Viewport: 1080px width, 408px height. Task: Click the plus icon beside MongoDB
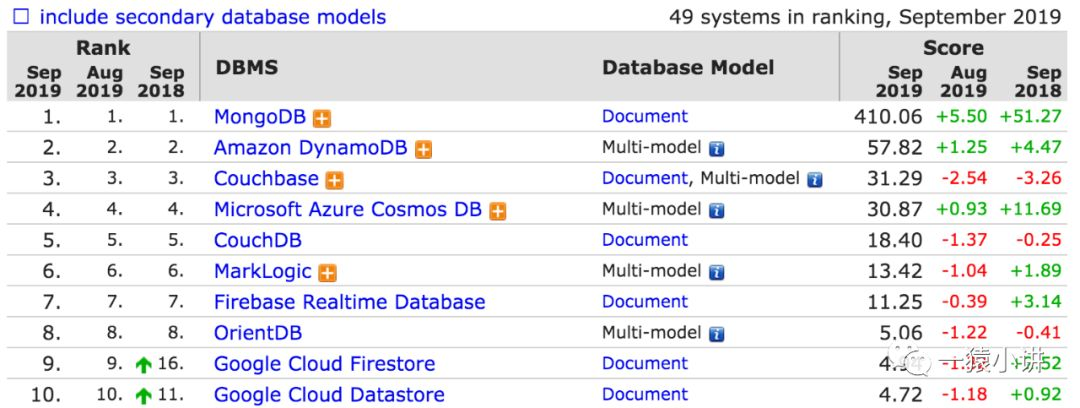(322, 118)
